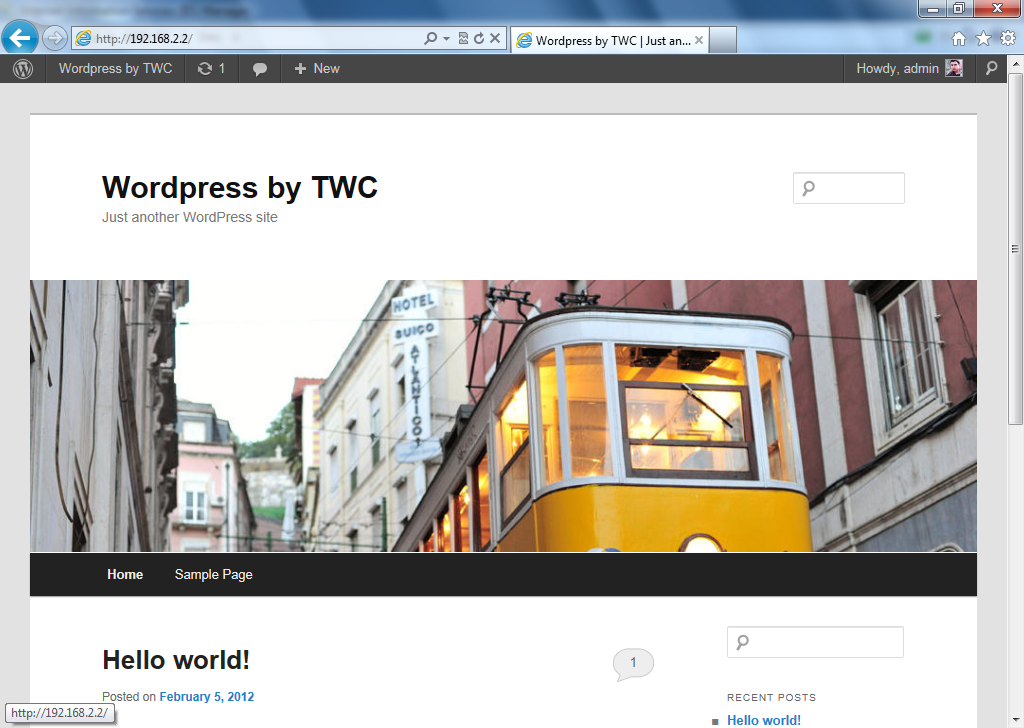
Task: Click the Internet Explorer page icon in address bar
Action: point(83,39)
